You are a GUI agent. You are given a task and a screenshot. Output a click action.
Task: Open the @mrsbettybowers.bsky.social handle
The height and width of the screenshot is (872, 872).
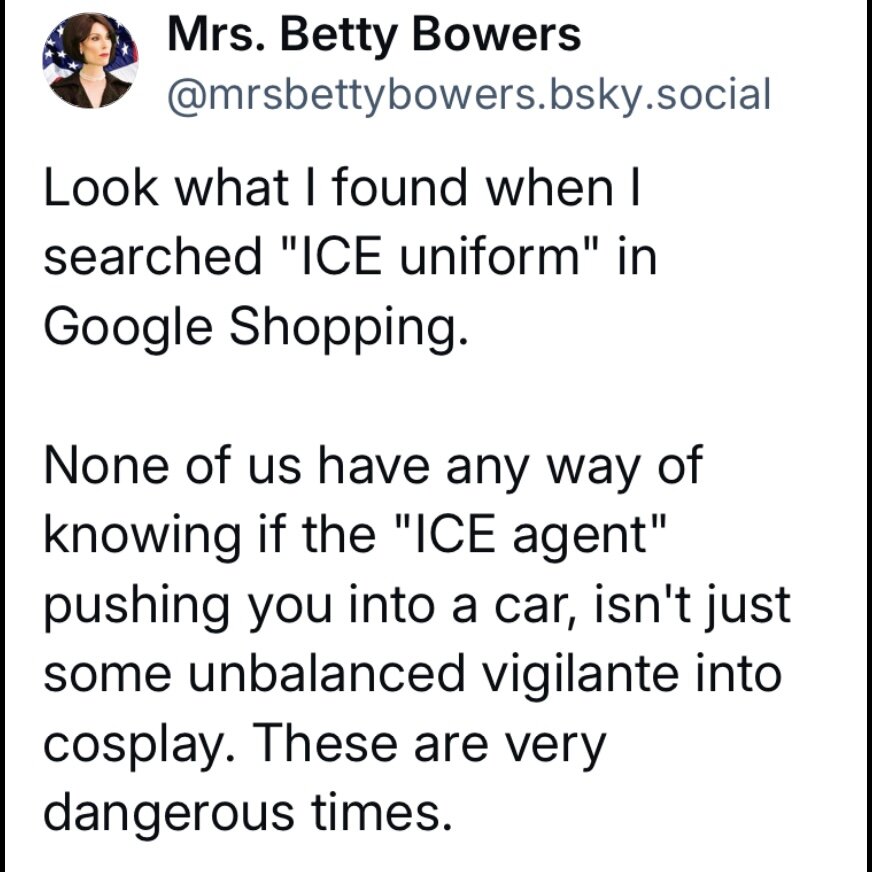coord(469,94)
